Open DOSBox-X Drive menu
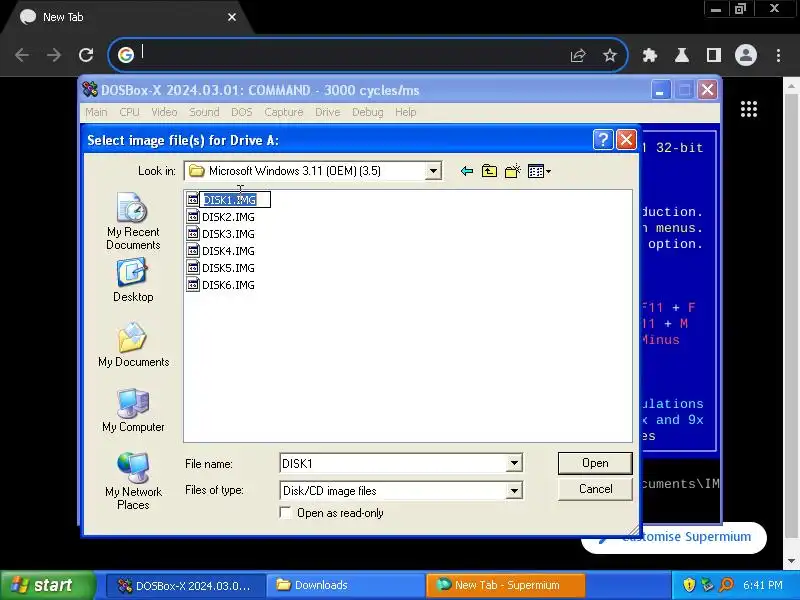Image resolution: width=800 pixels, height=600 pixels. click(328, 112)
